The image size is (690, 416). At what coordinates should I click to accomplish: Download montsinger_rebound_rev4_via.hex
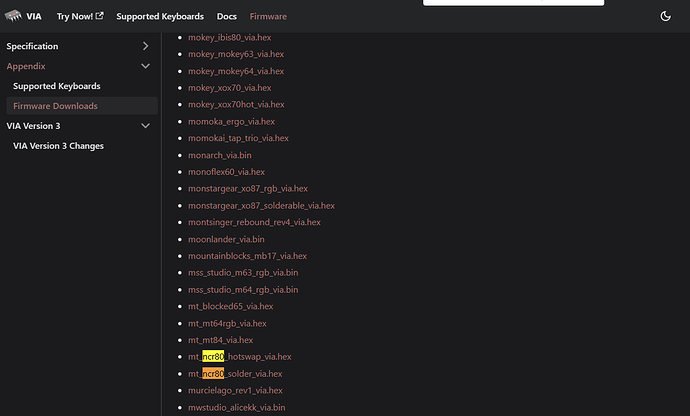[x=254, y=222]
